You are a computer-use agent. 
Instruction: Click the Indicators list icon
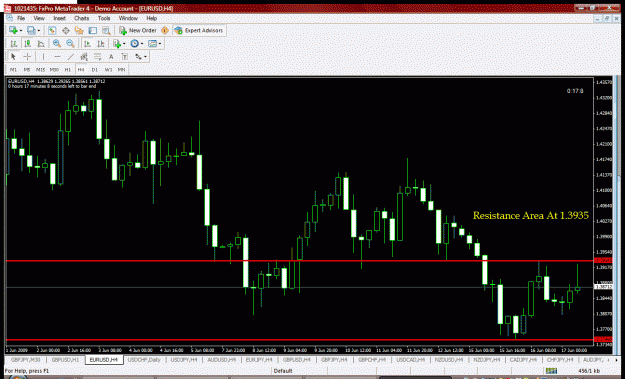117,43
